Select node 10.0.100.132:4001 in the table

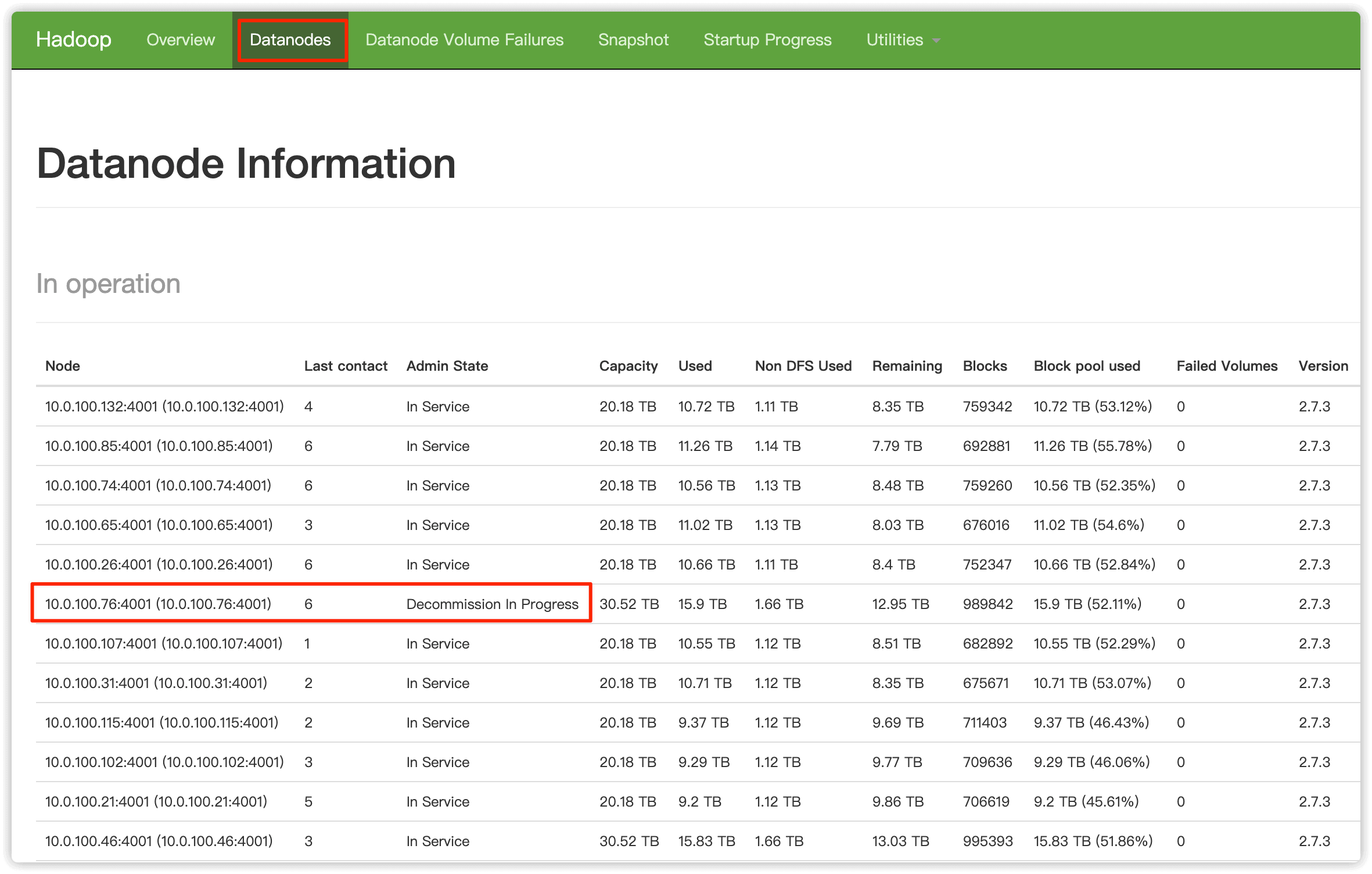coord(164,406)
